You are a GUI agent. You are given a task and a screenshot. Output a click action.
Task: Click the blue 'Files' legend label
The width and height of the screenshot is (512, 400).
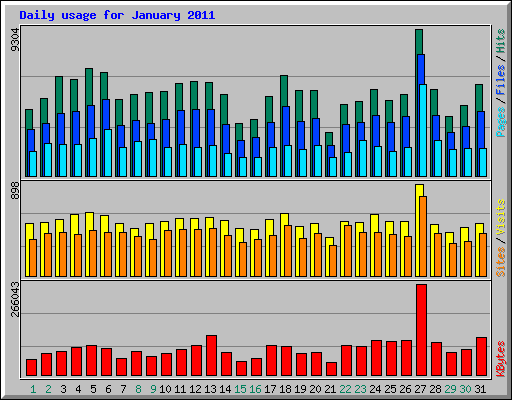coord(501,80)
